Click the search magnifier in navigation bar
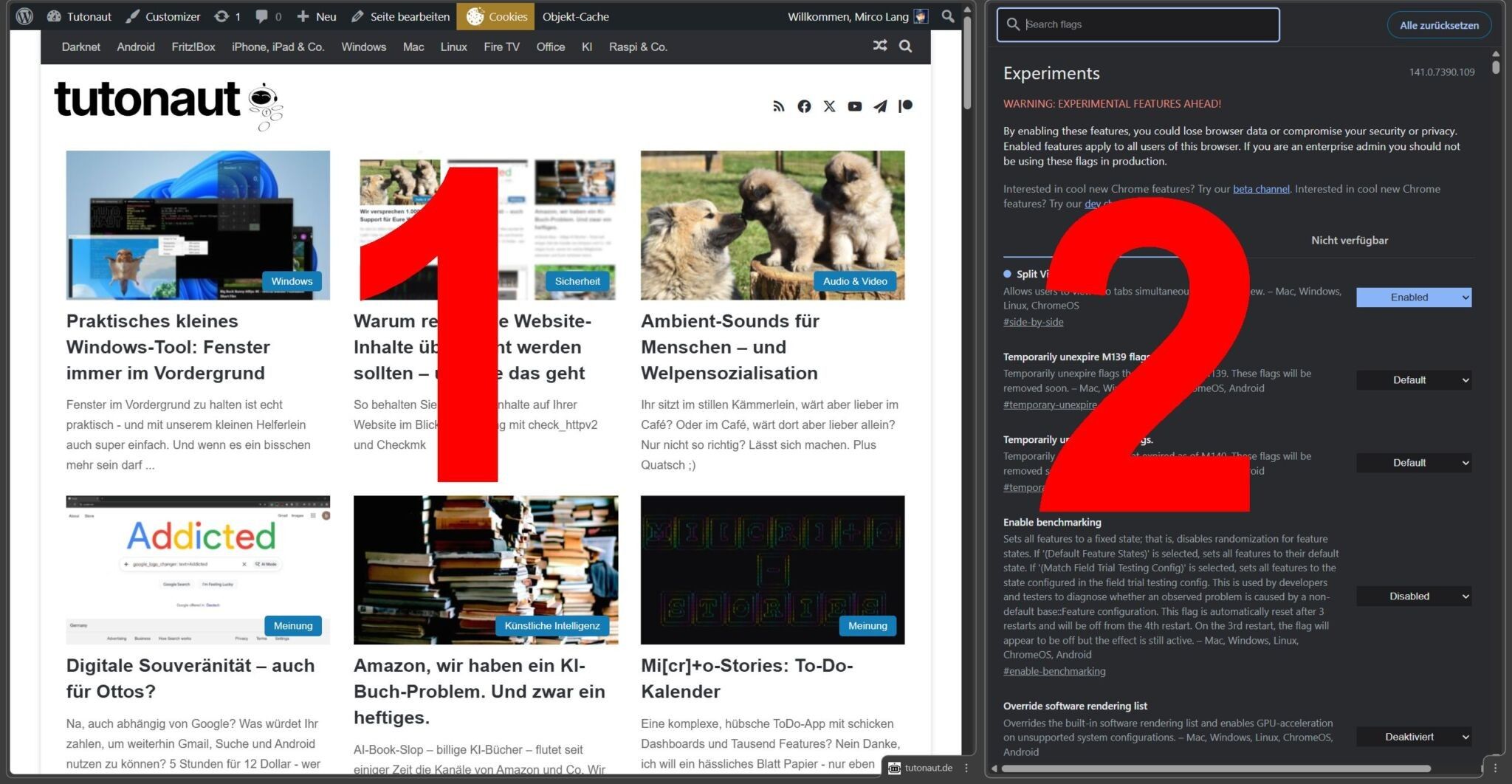 (x=905, y=47)
